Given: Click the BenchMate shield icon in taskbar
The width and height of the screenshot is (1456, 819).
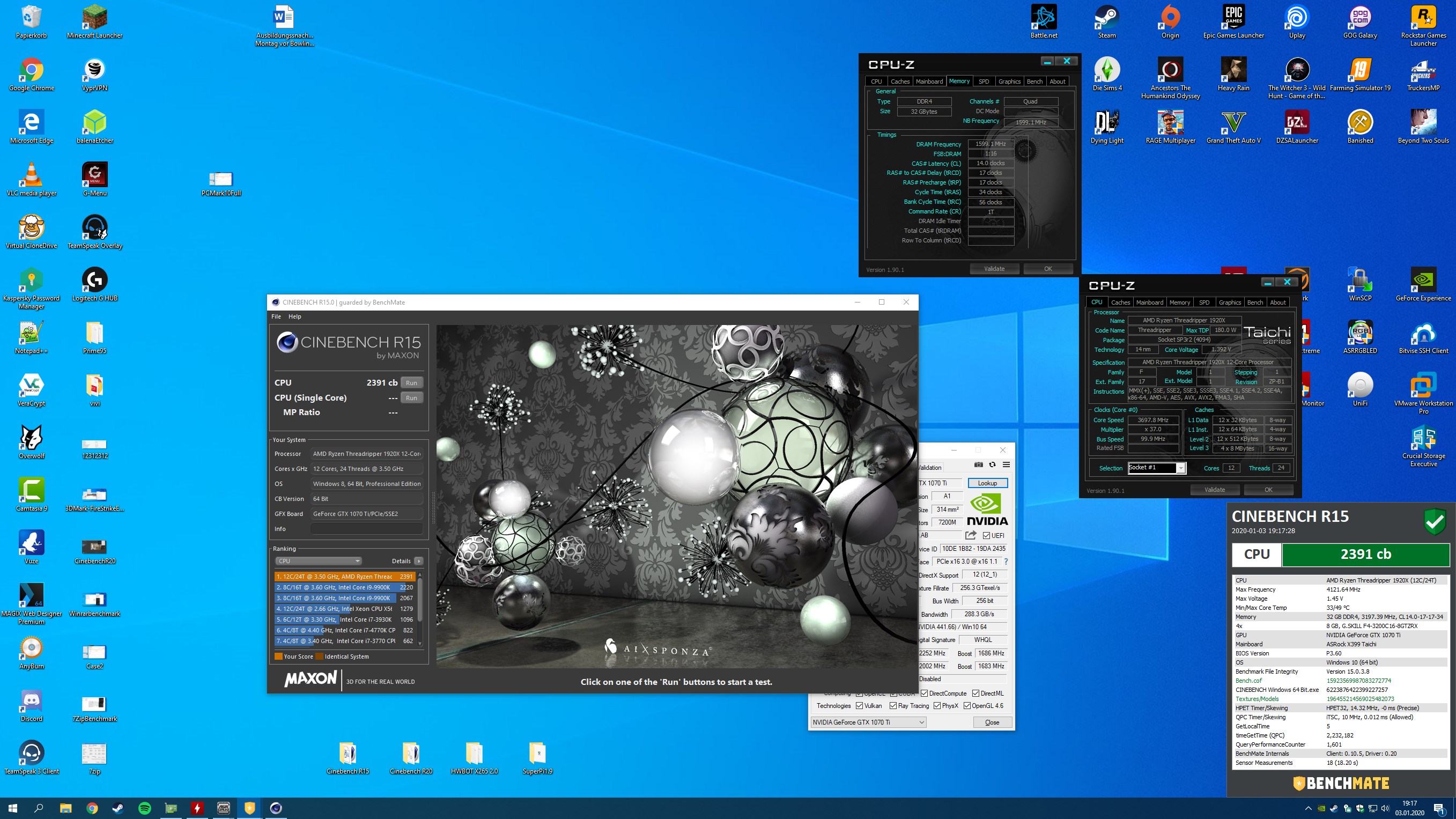Looking at the screenshot, I should (x=250, y=808).
